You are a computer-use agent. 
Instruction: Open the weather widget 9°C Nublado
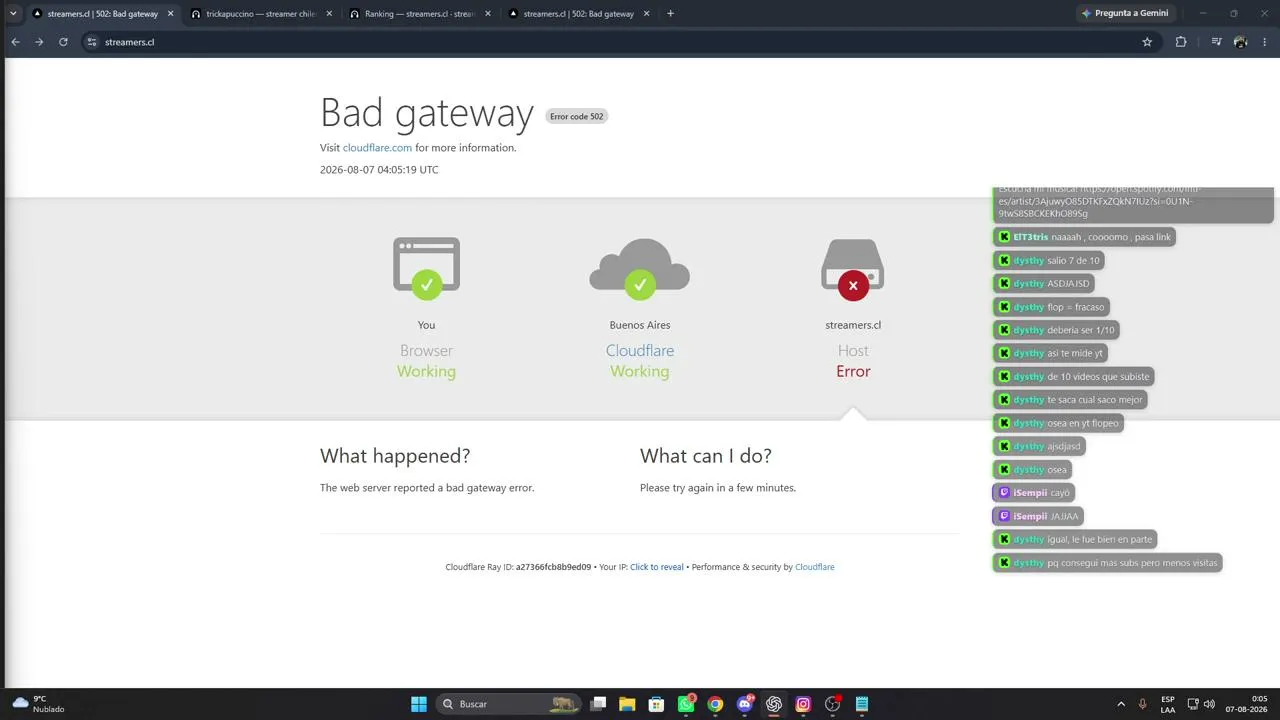click(38, 704)
